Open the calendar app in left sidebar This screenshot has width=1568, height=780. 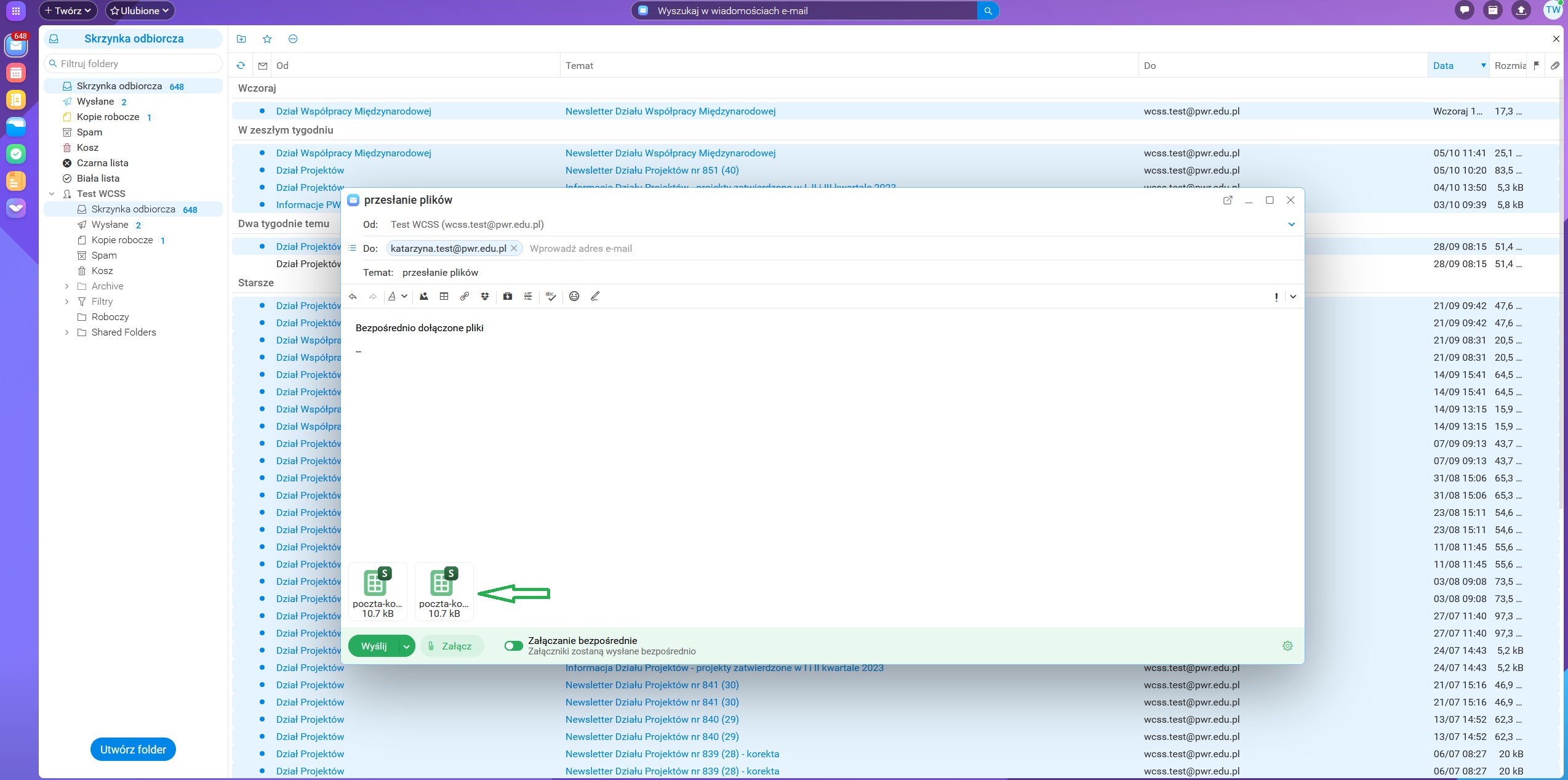16,73
